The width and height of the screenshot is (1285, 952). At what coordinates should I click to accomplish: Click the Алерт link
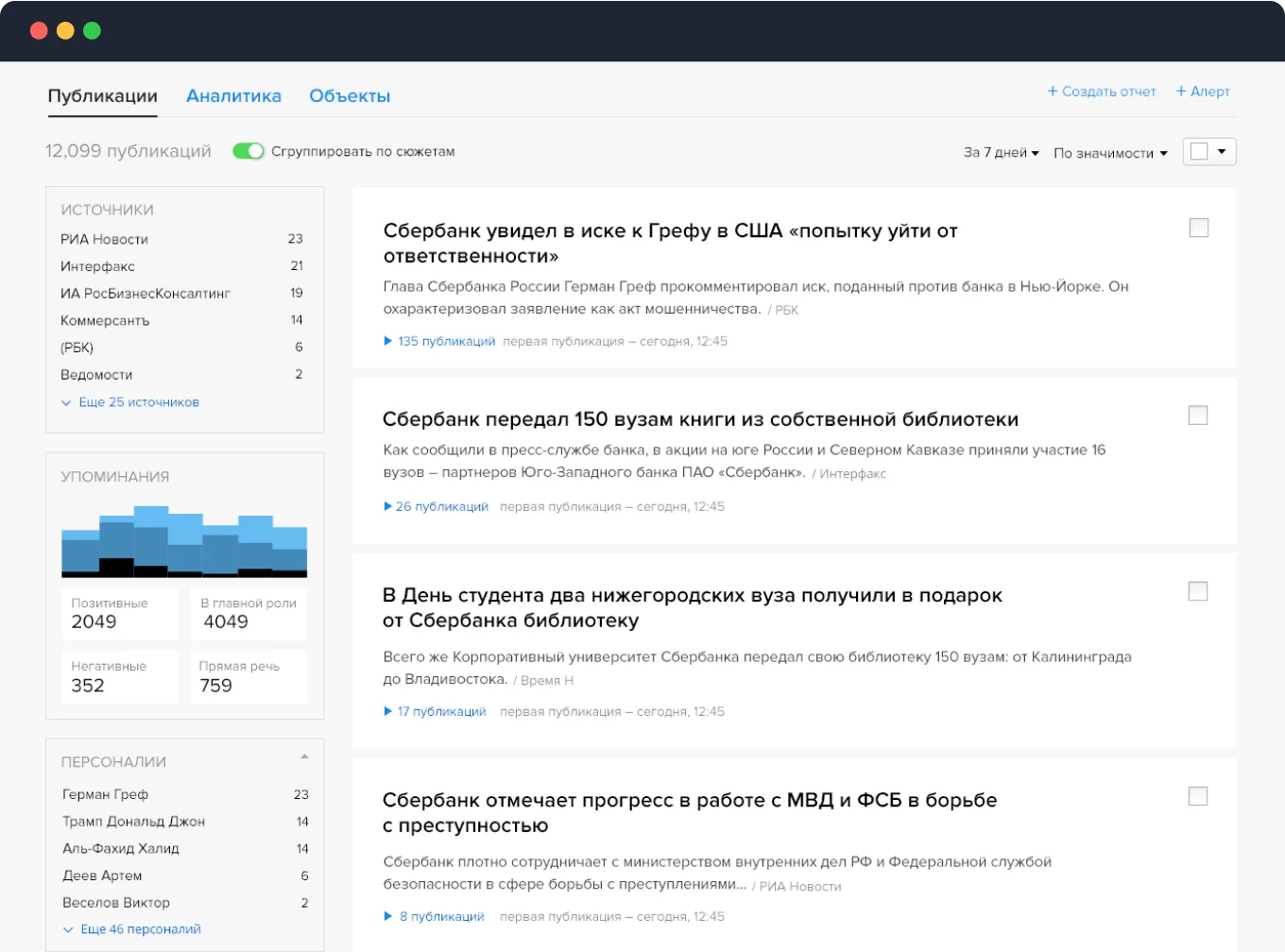(1203, 92)
